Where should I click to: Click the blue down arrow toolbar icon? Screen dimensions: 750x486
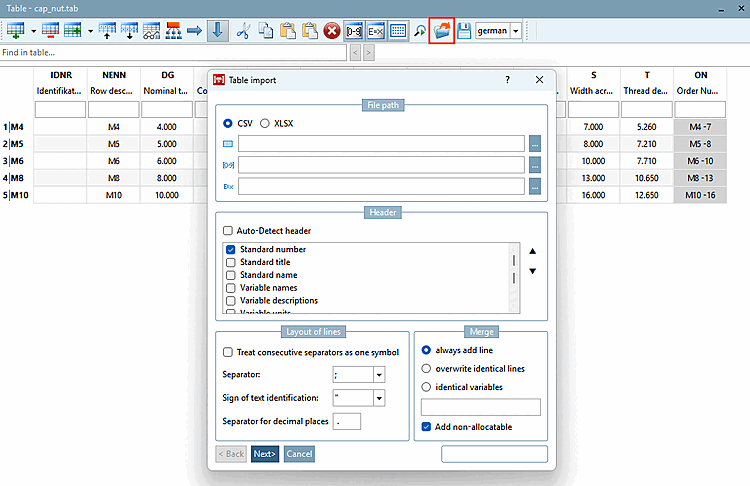pos(217,31)
